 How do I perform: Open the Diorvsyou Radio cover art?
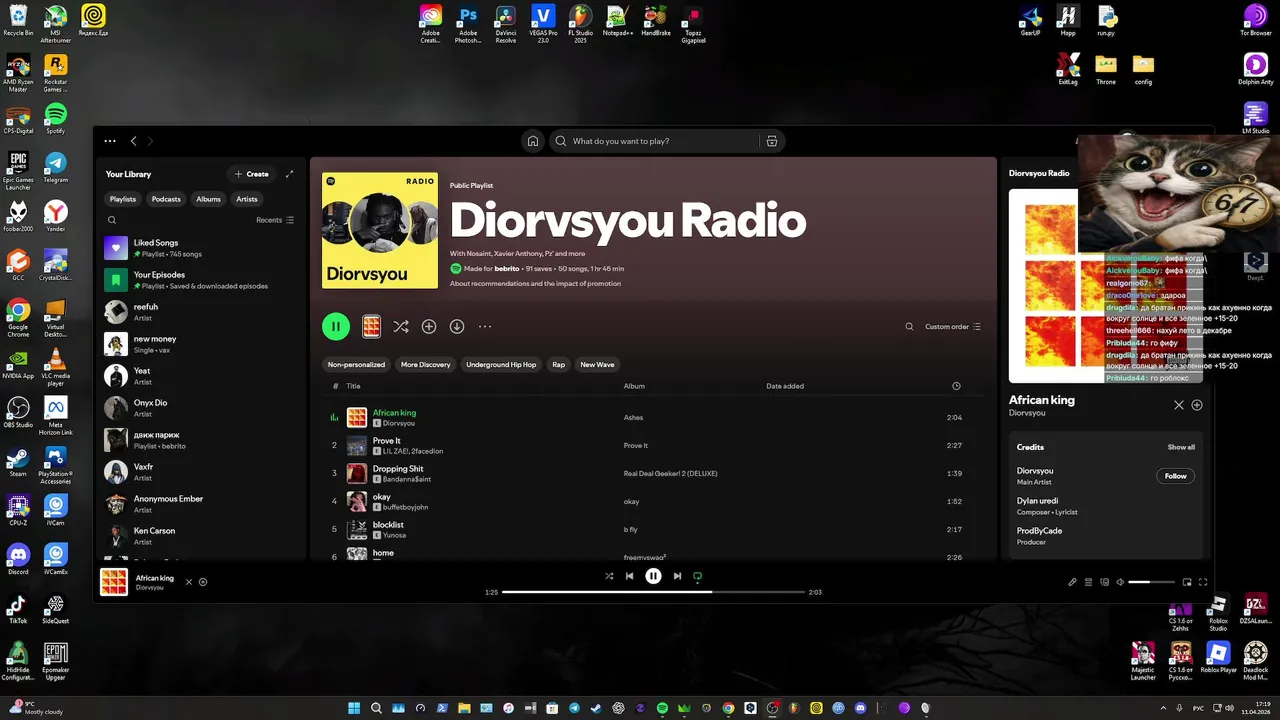point(380,230)
